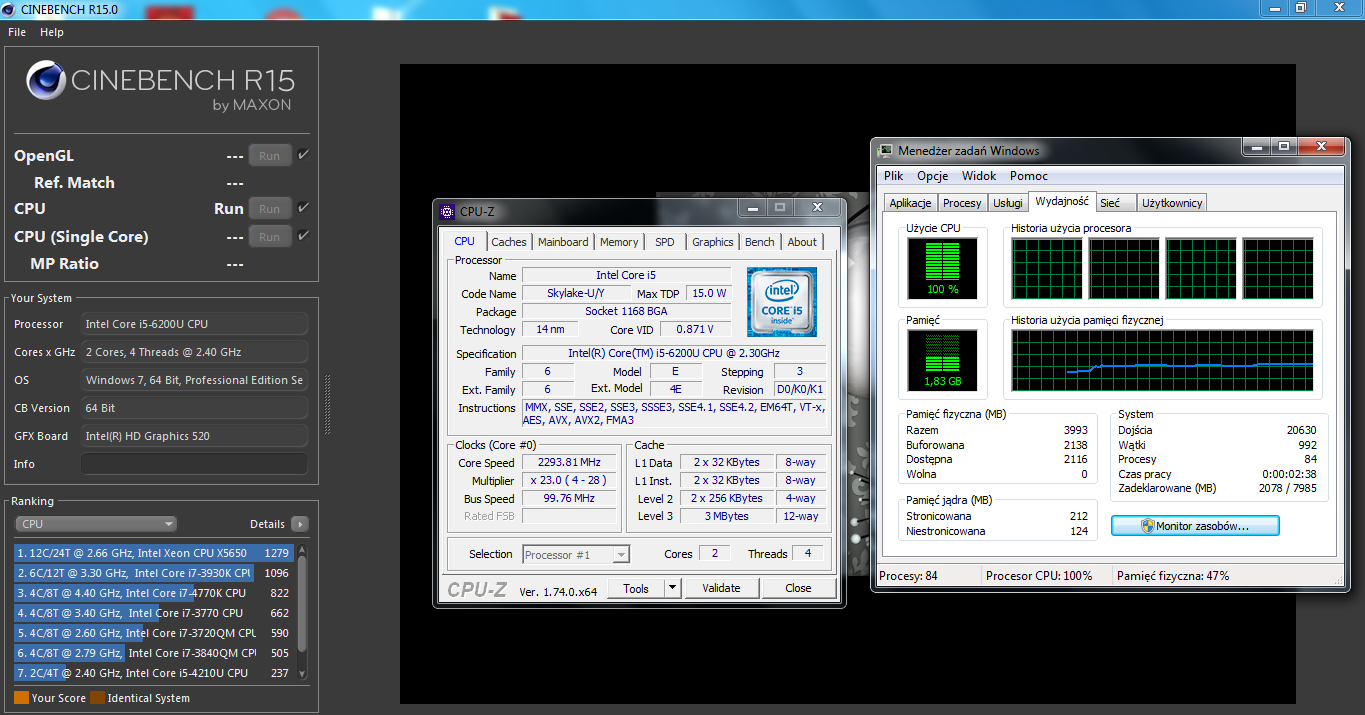Image resolution: width=1365 pixels, height=715 pixels.
Task: Click the ranking list vertical scrollbar
Action: [302, 612]
